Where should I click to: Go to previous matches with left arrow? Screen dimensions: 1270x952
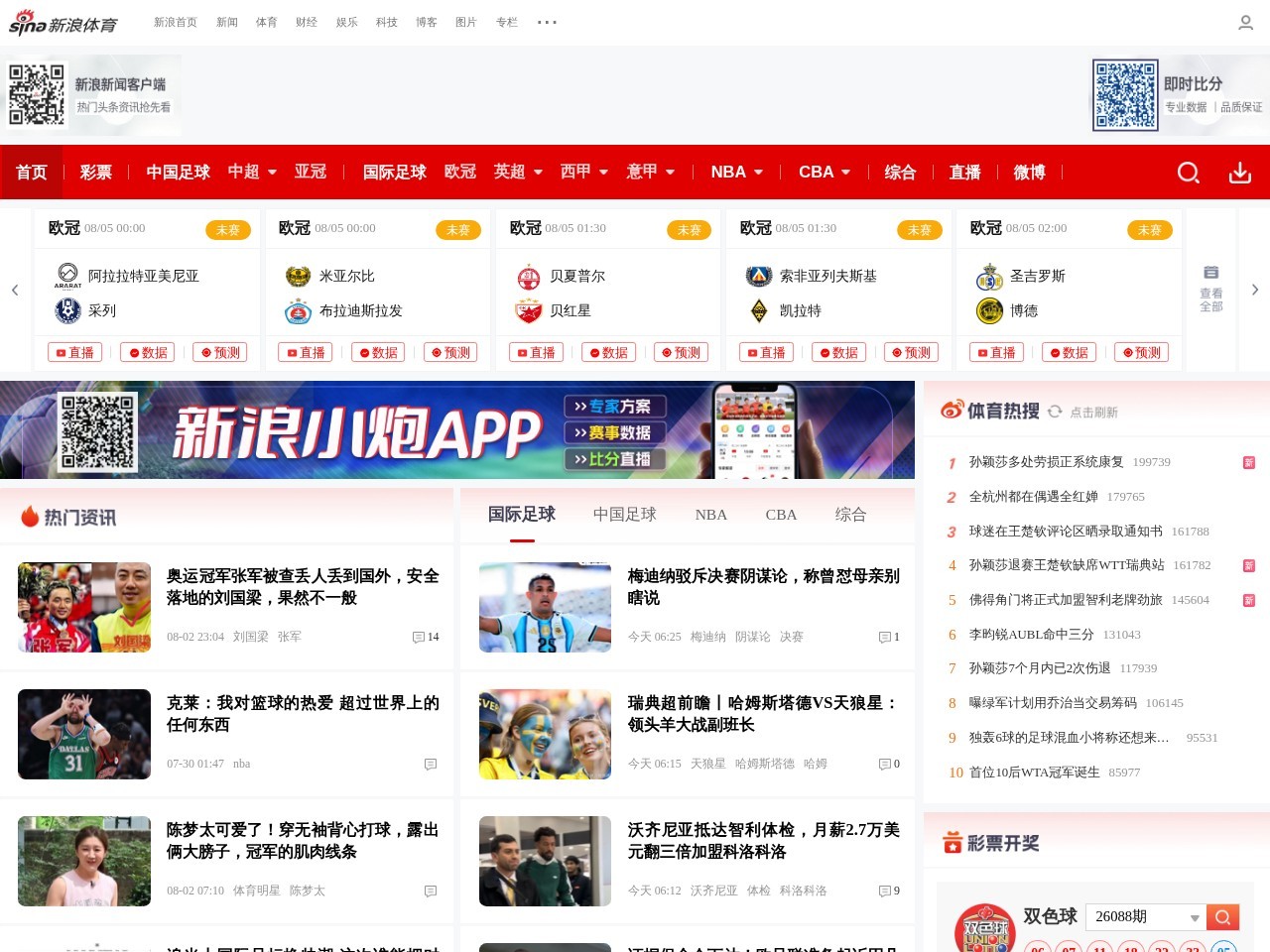click(x=15, y=290)
